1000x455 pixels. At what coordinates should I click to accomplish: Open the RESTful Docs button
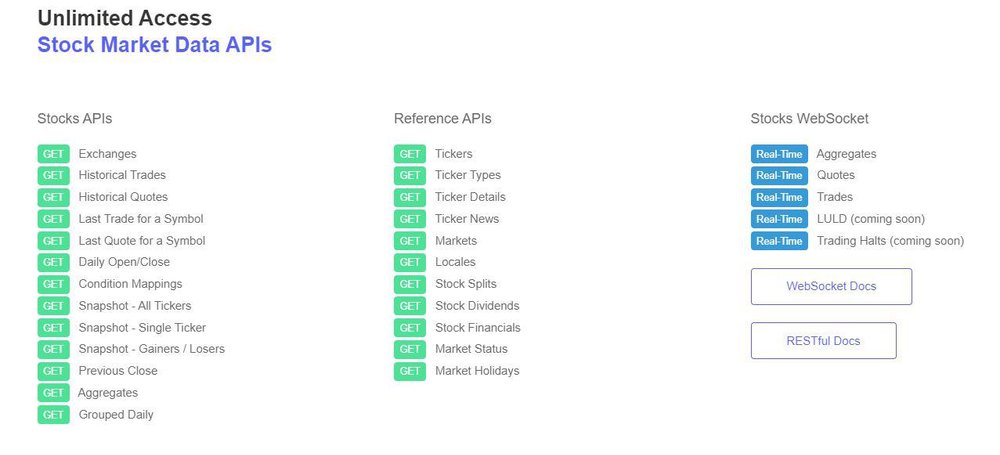[823, 341]
